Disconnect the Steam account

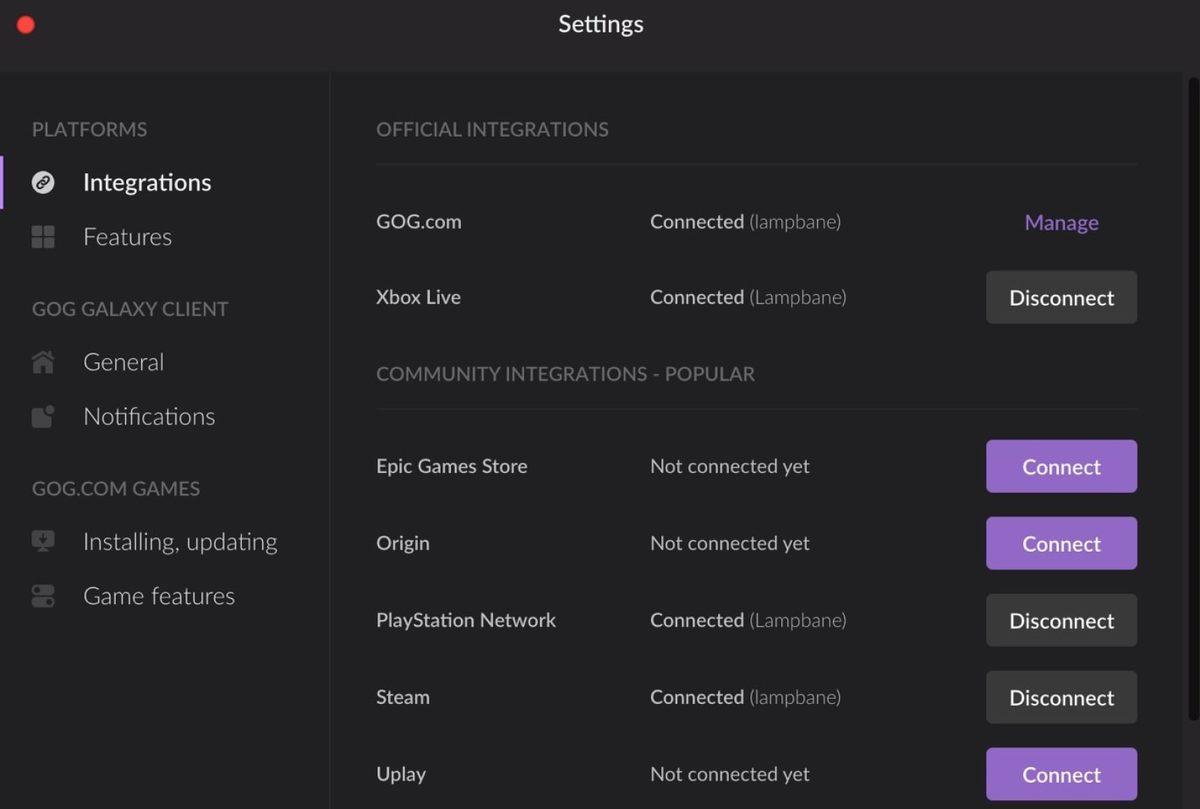(1061, 697)
